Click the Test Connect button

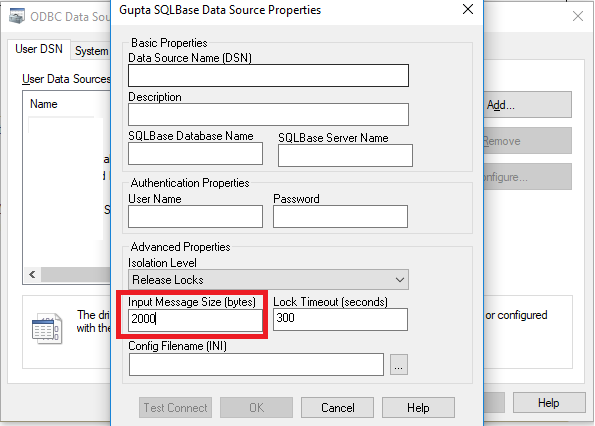click(x=175, y=407)
